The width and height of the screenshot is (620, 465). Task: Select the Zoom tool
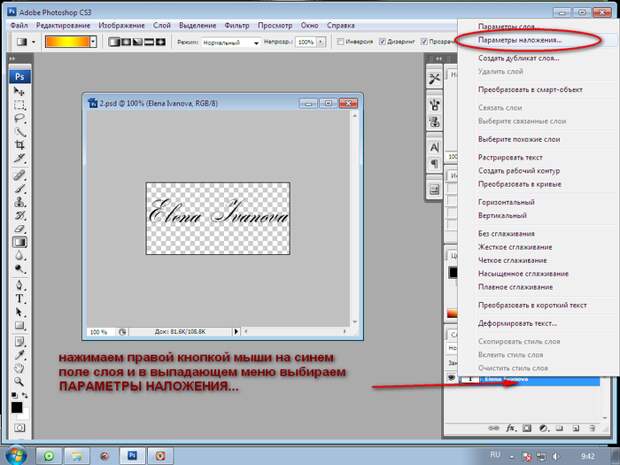tap(19, 382)
